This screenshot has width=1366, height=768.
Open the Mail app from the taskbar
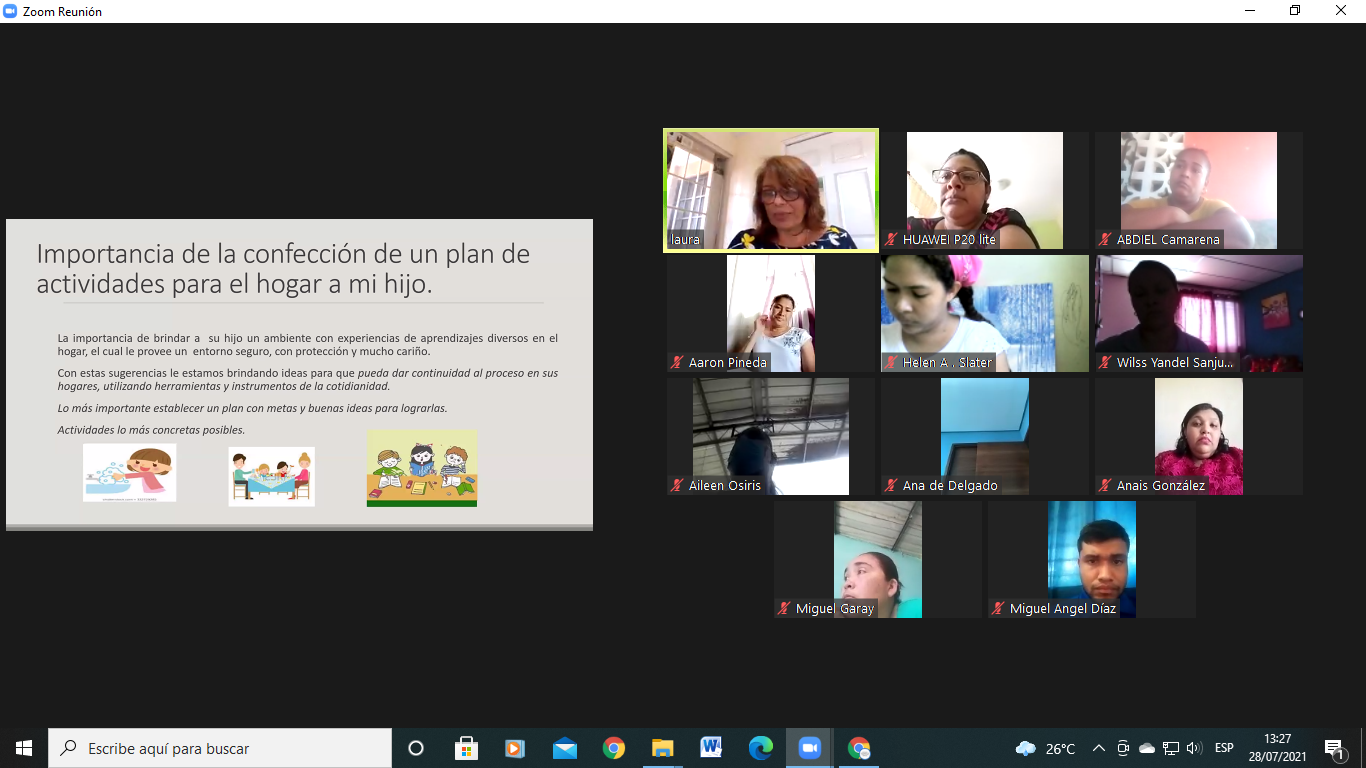point(564,748)
